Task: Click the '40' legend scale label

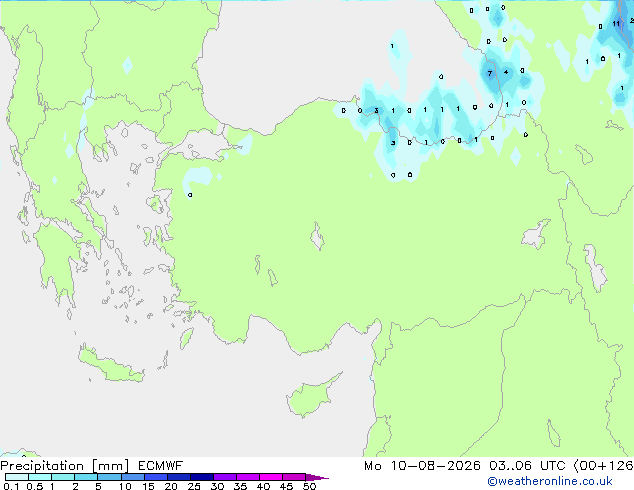Action: pyautogui.click(x=263, y=486)
